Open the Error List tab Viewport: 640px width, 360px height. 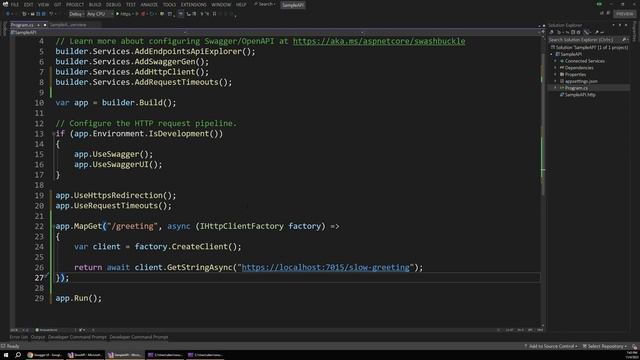click(x=19, y=337)
